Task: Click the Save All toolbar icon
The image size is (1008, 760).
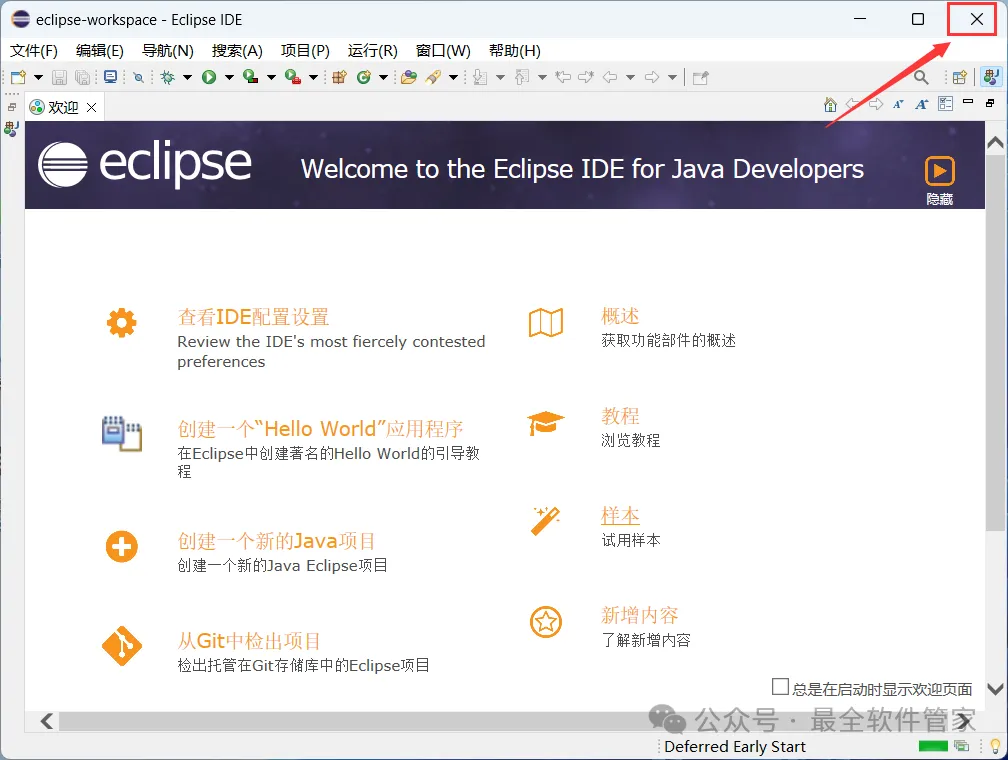Action: coord(82,78)
